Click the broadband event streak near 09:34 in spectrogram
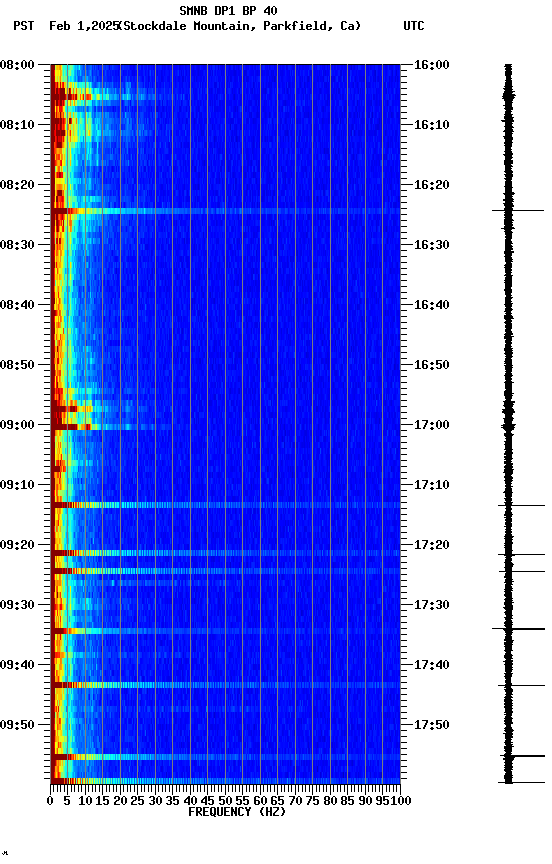552x864 pixels. (x=225, y=631)
